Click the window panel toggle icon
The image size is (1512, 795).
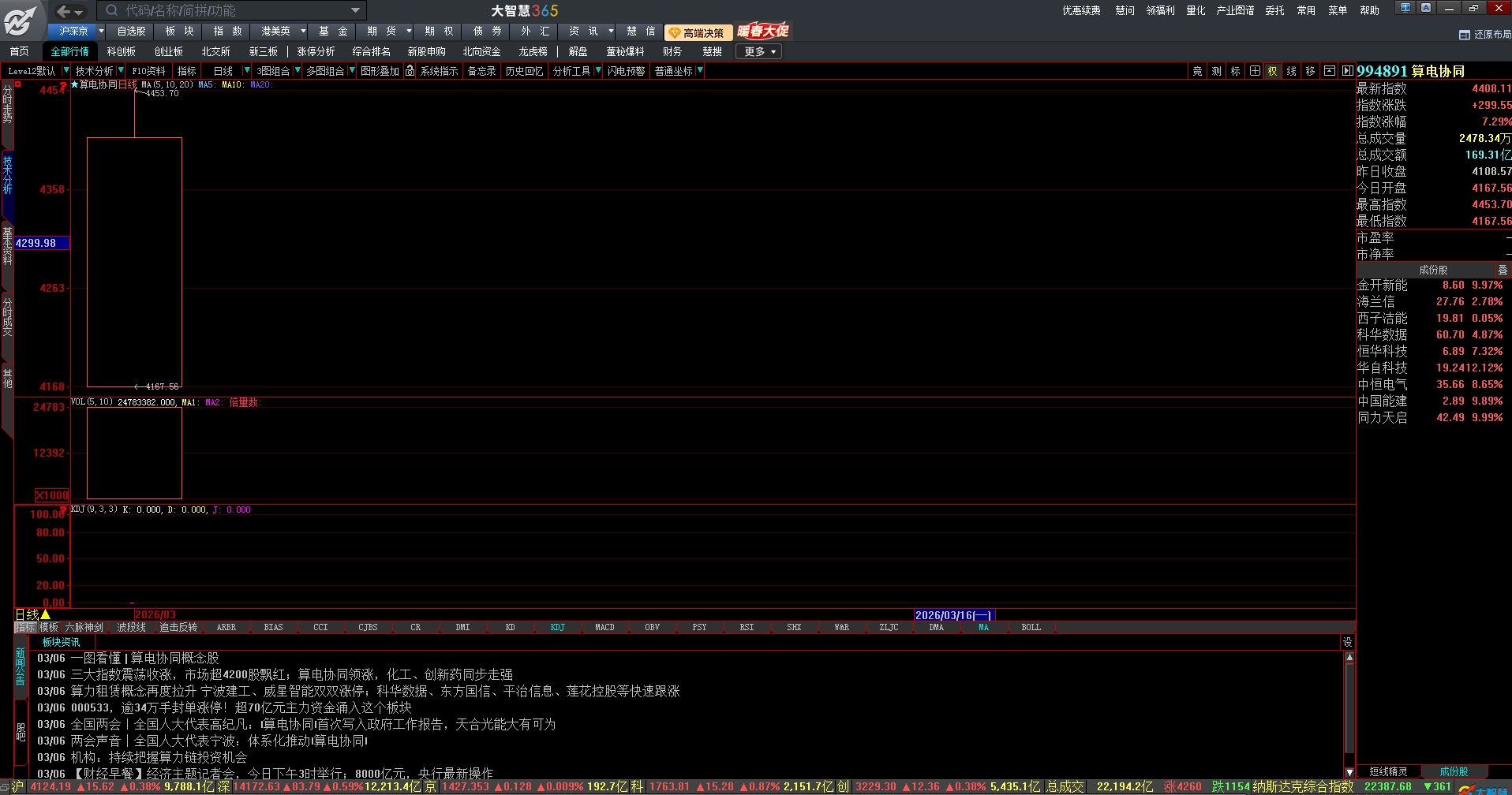coord(1330,71)
